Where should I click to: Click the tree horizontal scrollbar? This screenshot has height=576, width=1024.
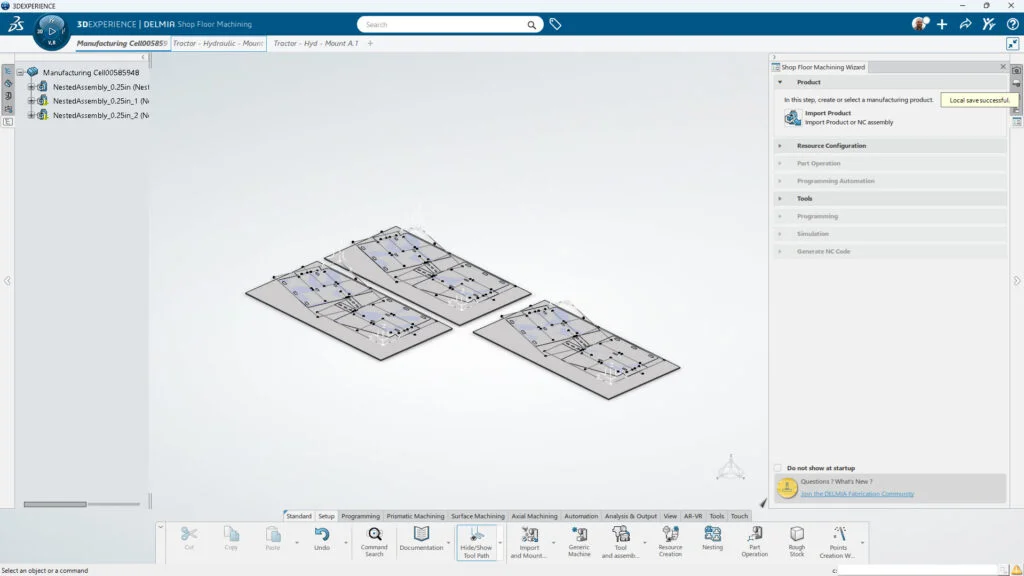point(55,504)
